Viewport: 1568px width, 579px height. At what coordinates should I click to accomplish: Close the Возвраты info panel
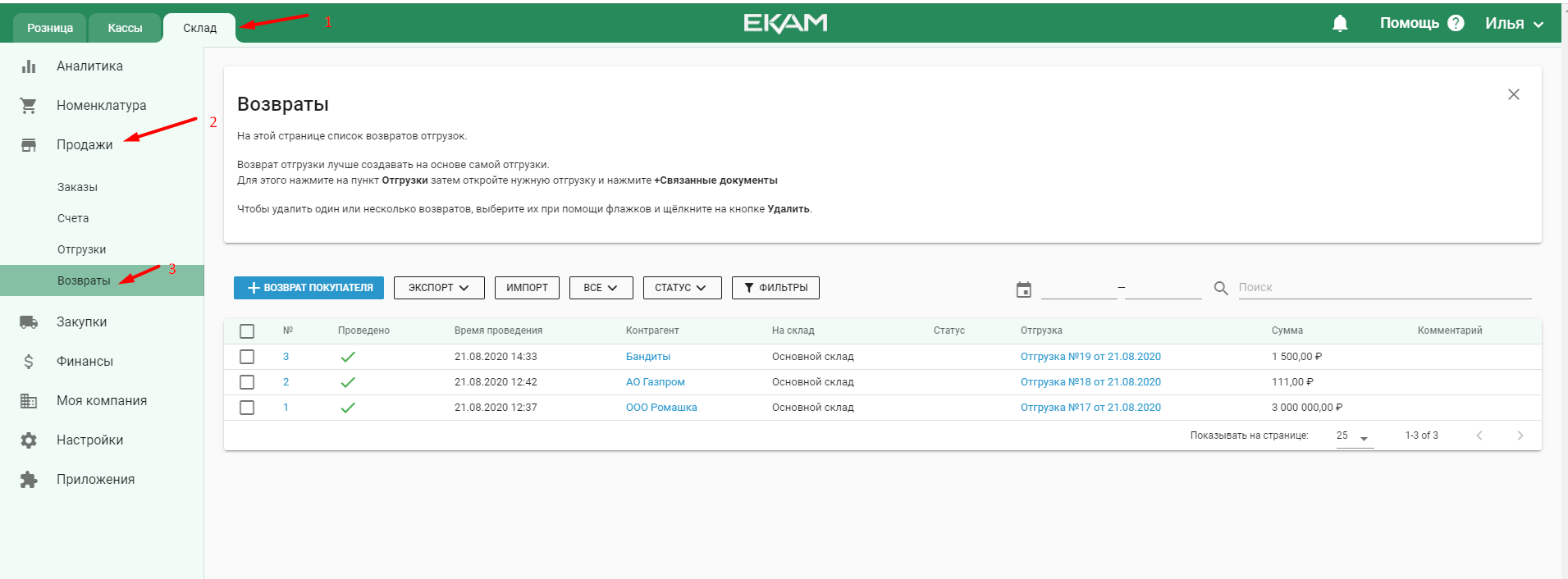click(1514, 94)
